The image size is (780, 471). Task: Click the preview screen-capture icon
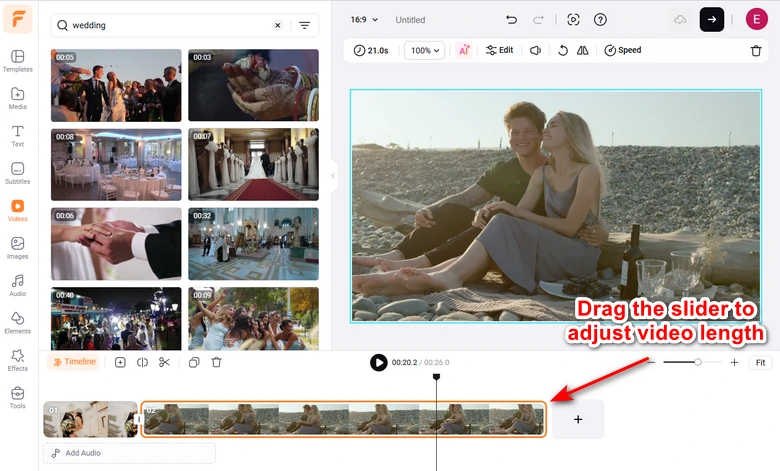pyautogui.click(x=573, y=20)
